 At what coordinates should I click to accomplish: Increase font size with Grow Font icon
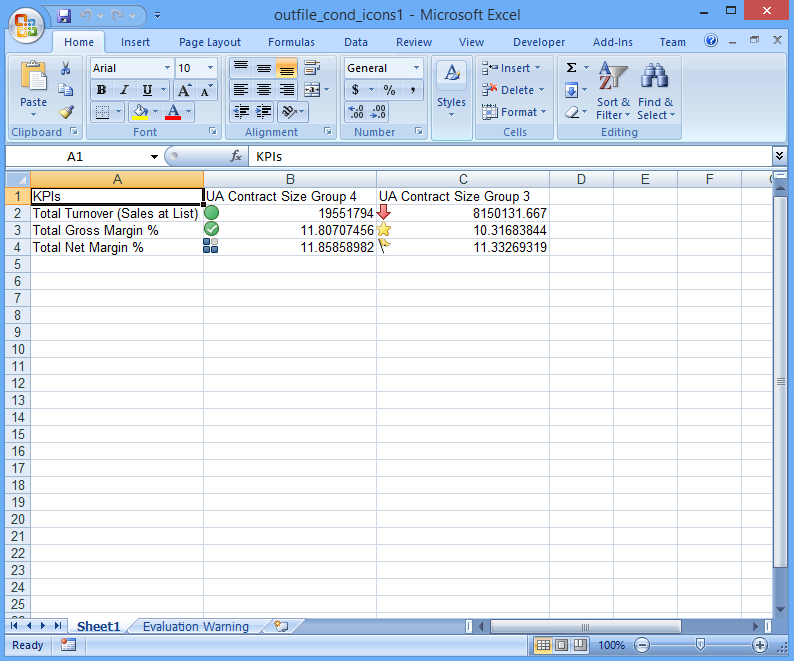click(184, 90)
